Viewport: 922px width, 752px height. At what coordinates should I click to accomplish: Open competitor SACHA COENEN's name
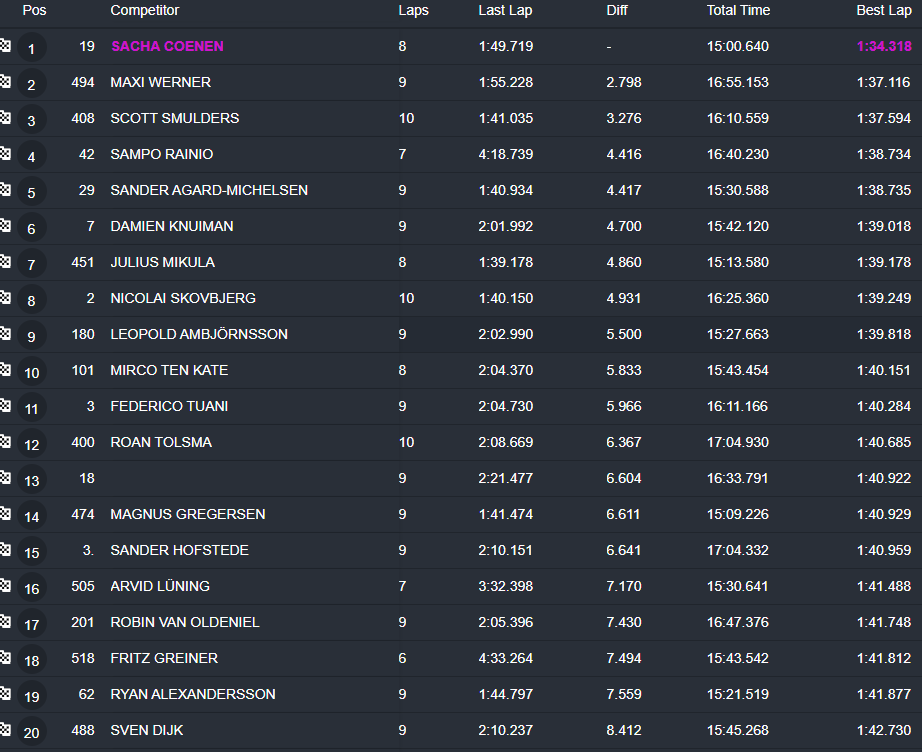click(167, 46)
